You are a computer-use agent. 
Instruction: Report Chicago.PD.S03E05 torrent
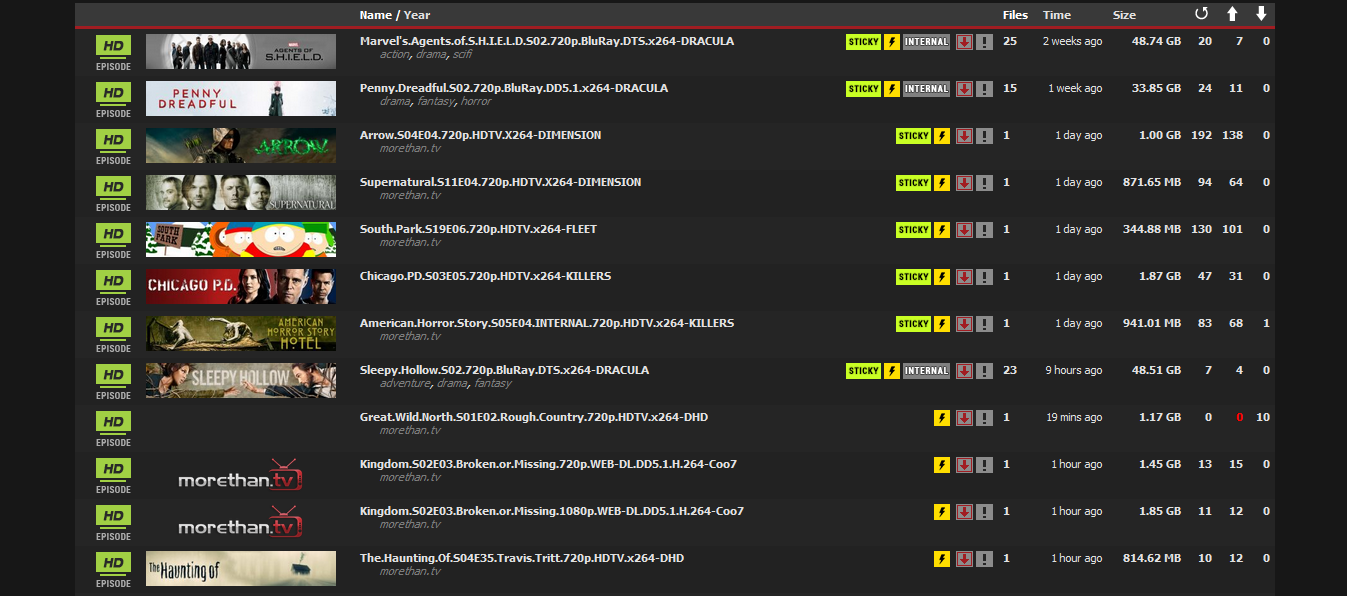[985, 277]
